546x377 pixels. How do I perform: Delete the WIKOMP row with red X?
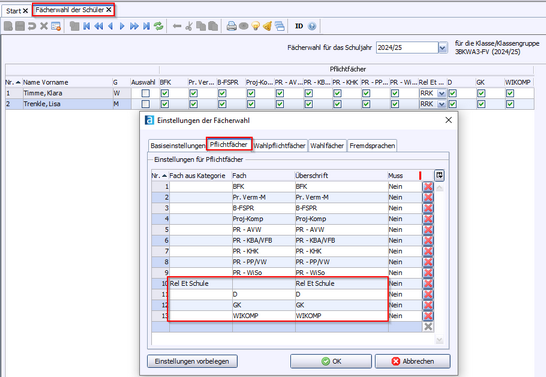pyautogui.click(x=428, y=316)
